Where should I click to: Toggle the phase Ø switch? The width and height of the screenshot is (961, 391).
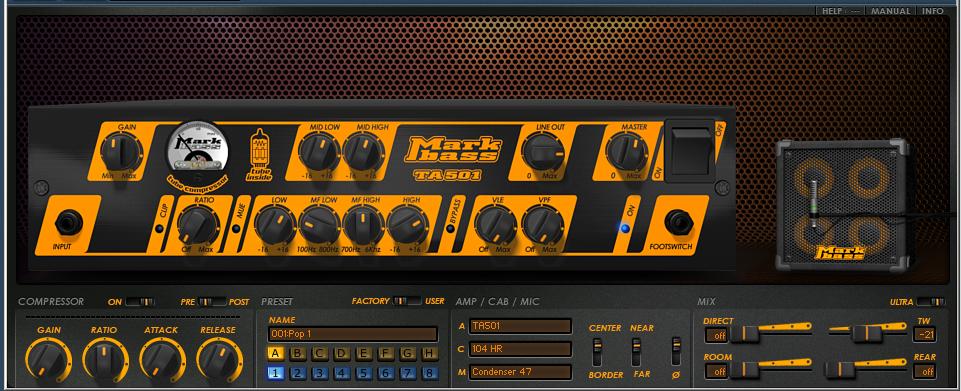click(x=676, y=352)
